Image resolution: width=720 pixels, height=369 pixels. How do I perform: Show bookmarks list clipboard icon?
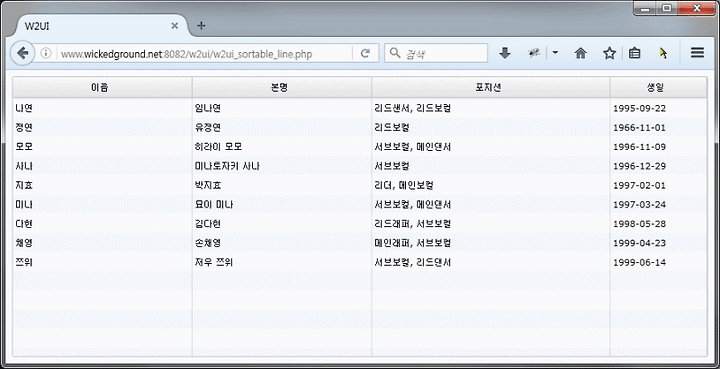[635, 53]
